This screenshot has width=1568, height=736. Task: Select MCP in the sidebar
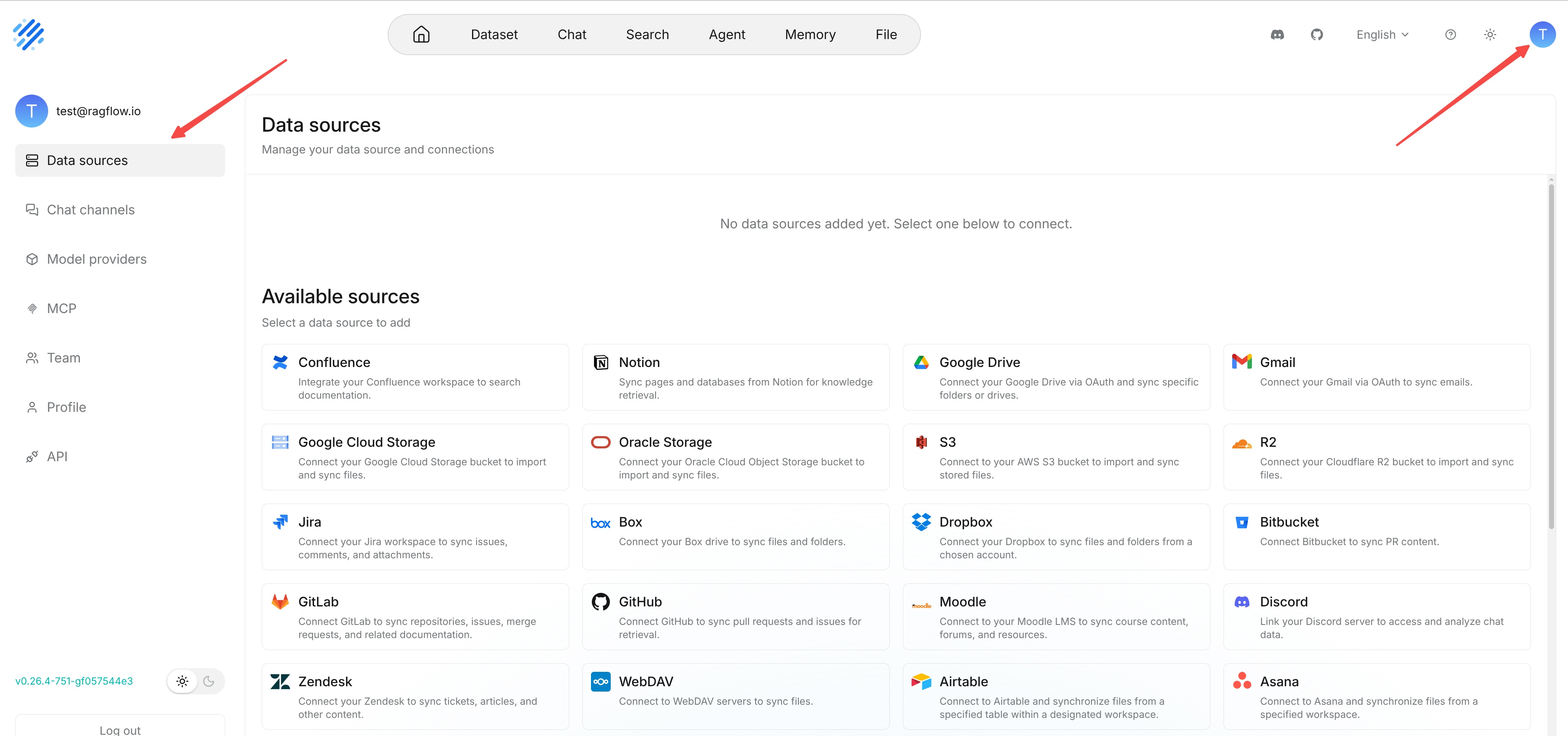120,309
